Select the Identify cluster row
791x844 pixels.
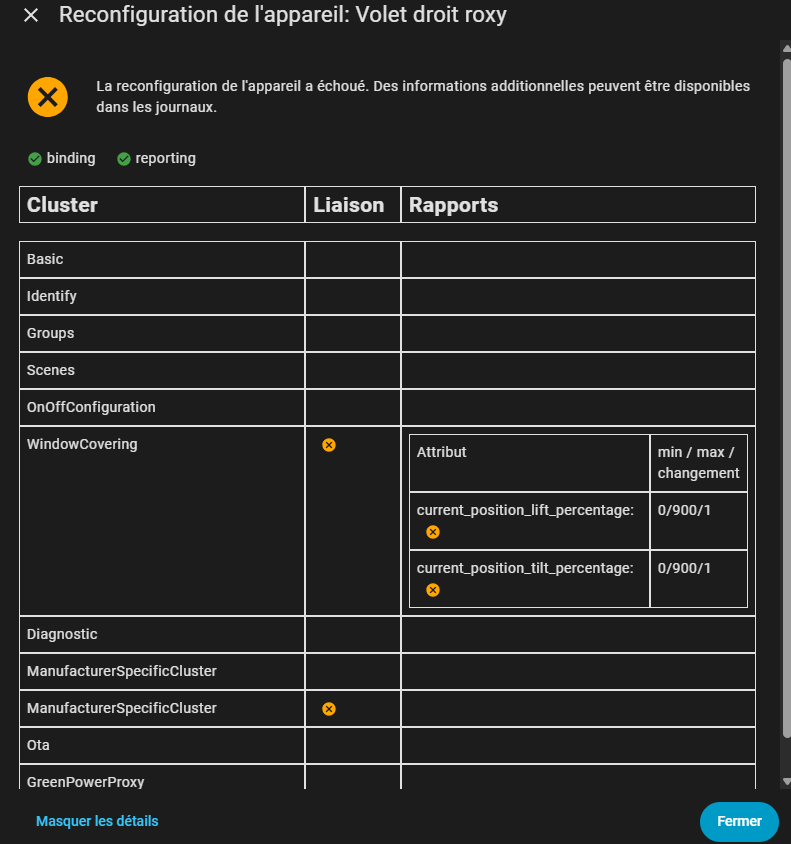(x=52, y=297)
